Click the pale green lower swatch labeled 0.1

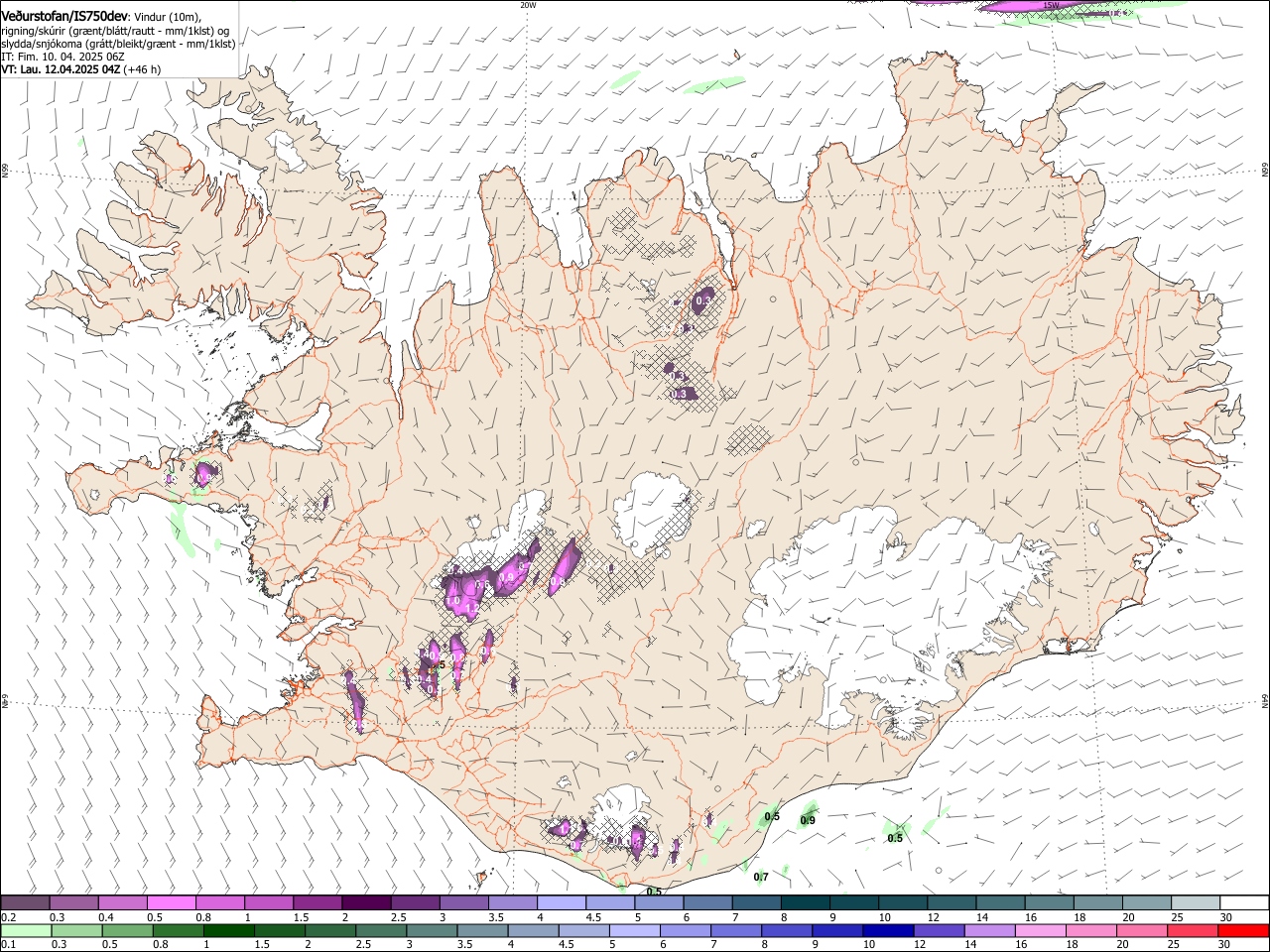tap(26, 930)
